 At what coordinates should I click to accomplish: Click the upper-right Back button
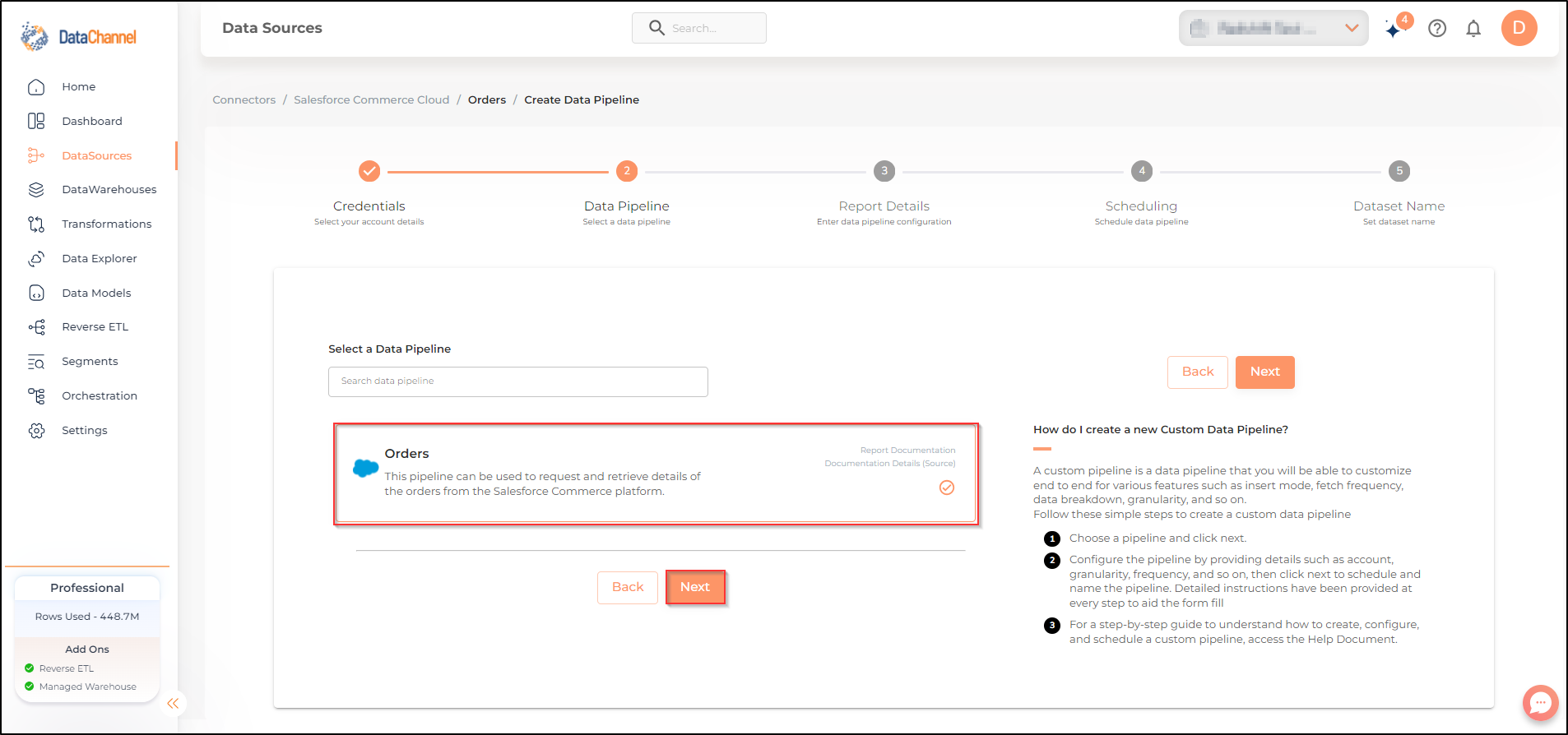tap(1198, 372)
